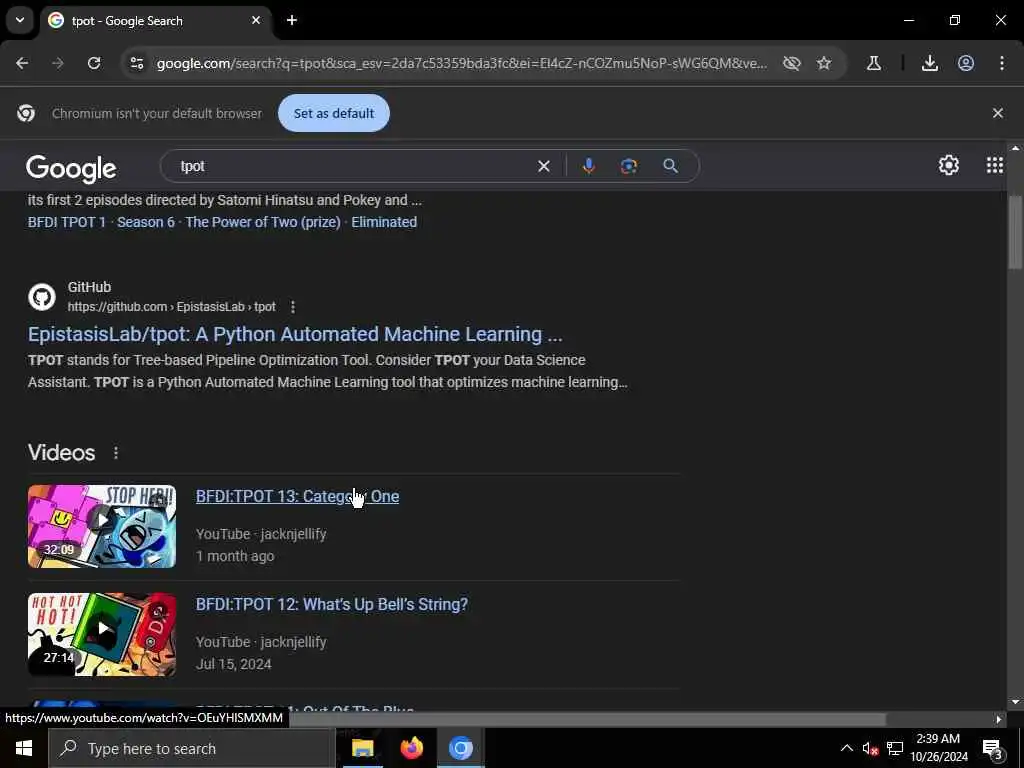
Task: Reload the current page
Action: click(94, 63)
